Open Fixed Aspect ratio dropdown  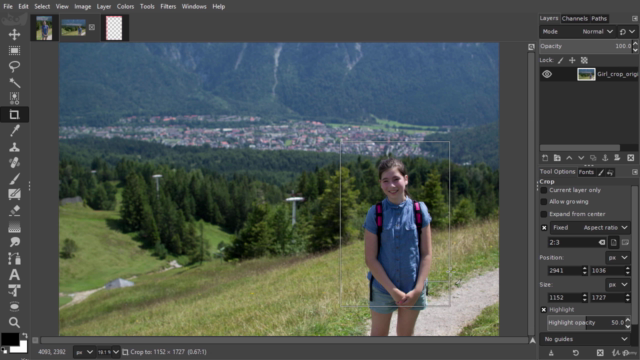pyautogui.click(x=590, y=228)
